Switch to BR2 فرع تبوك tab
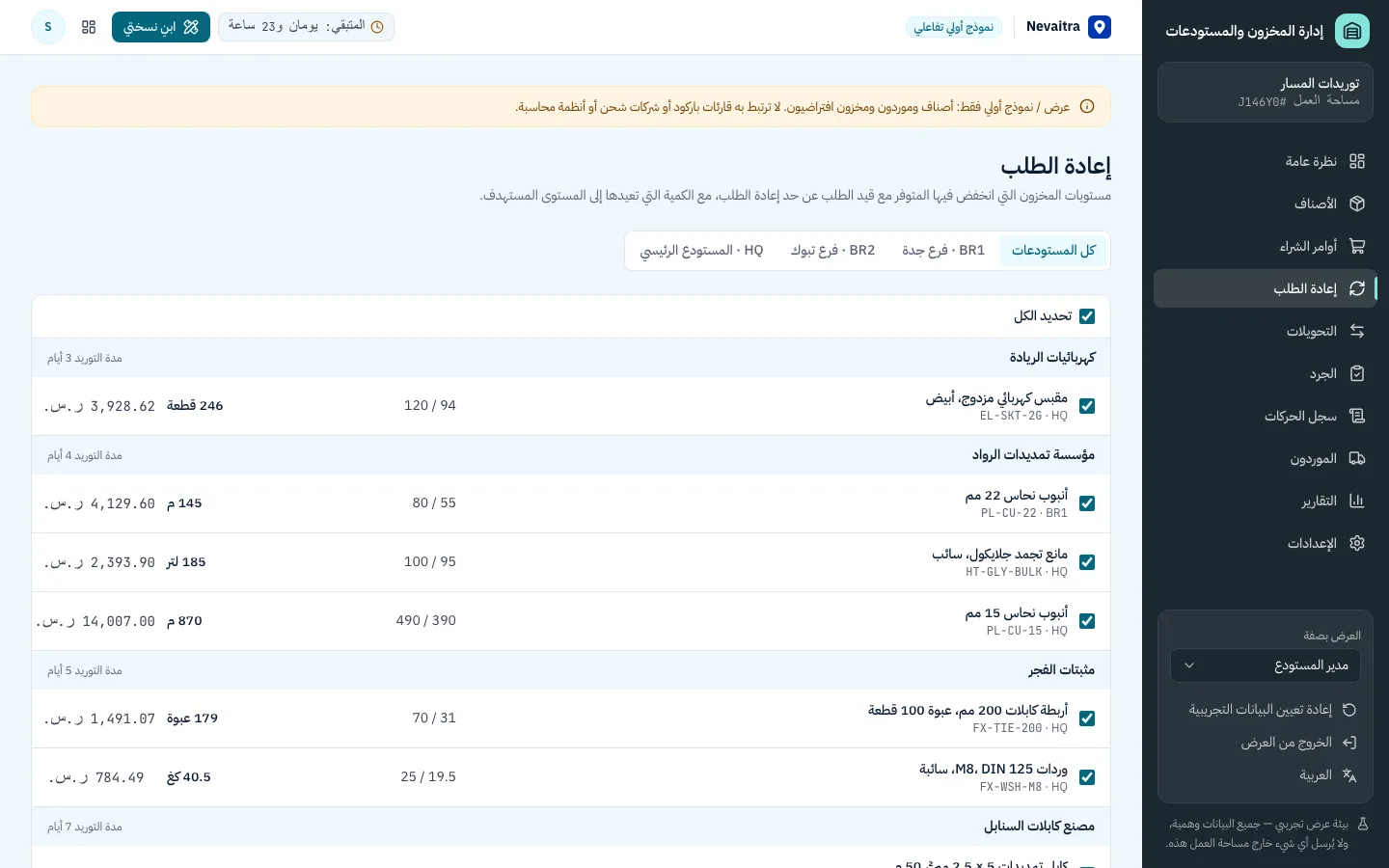This screenshot has height=868, width=1389. point(832,251)
